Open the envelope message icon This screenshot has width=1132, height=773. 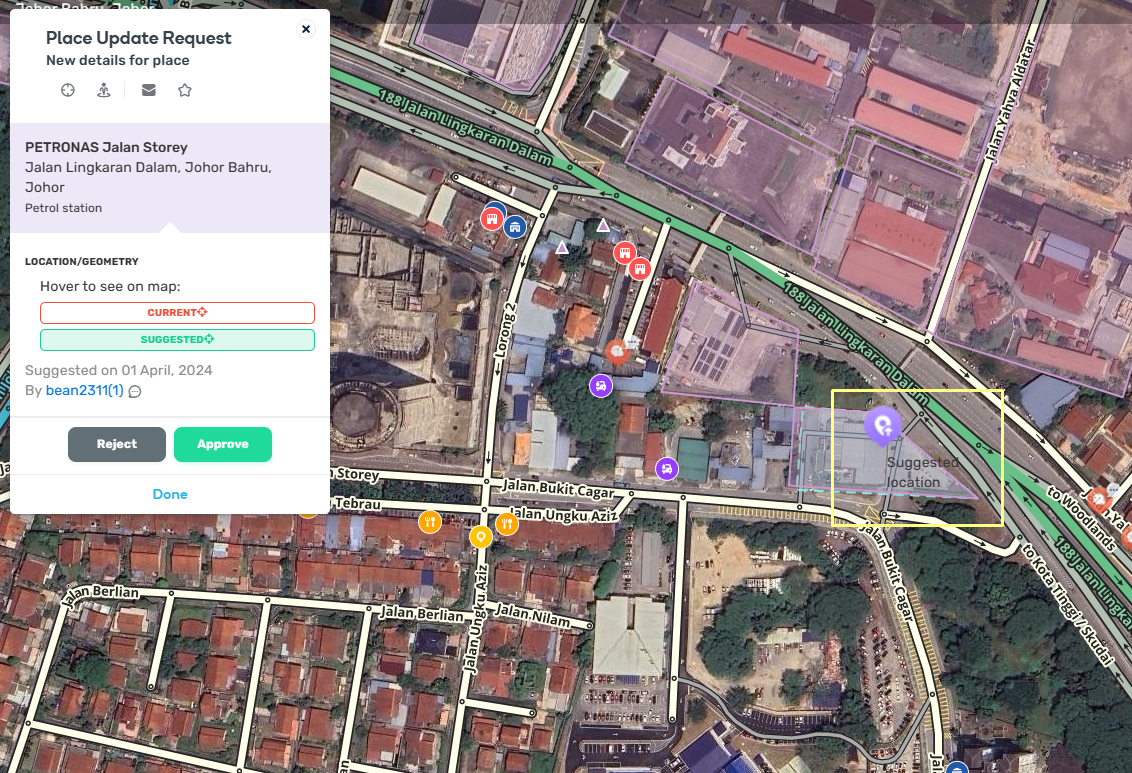pyautogui.click(x=149, y=90)
